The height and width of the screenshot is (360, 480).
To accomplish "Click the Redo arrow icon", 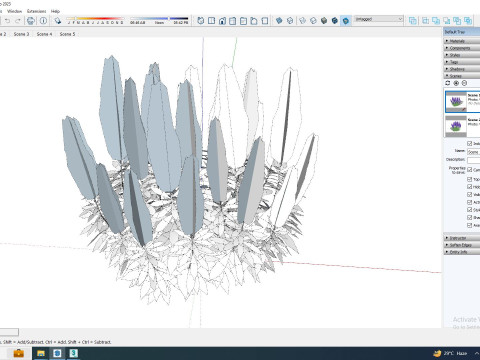I will pyautogui.click(x=18, y=21).
